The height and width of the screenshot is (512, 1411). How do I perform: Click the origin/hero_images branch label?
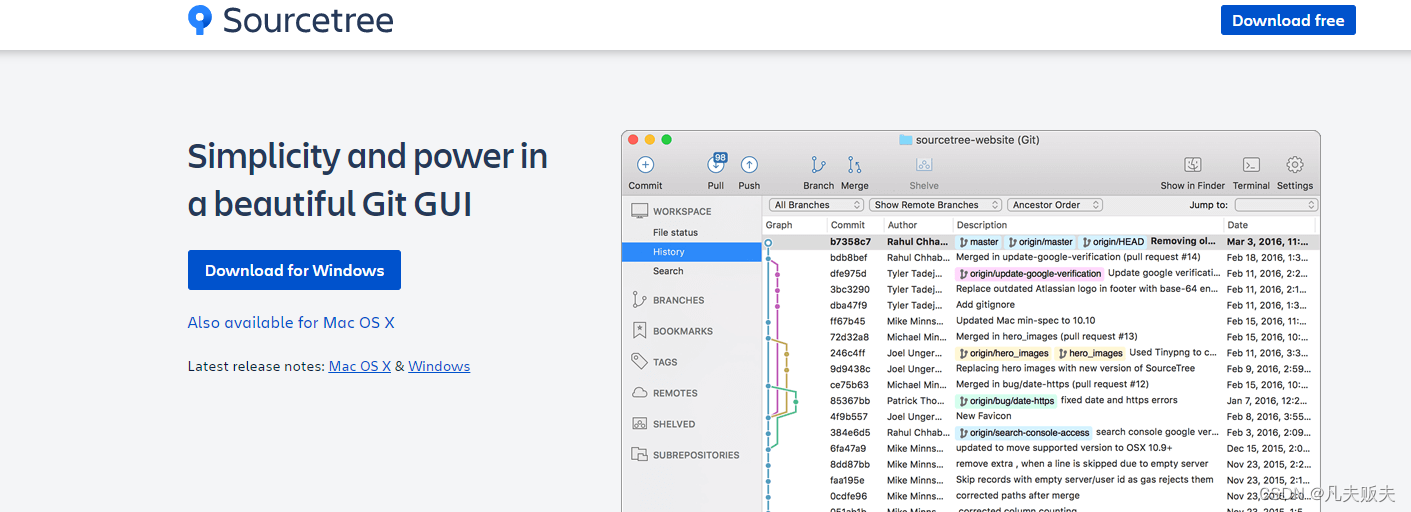1004,353
